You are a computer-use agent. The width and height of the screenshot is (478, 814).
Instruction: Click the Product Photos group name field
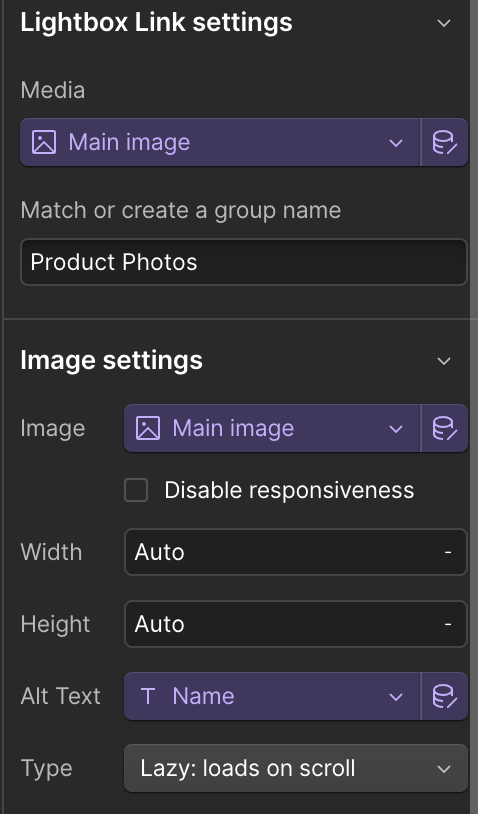244,262
